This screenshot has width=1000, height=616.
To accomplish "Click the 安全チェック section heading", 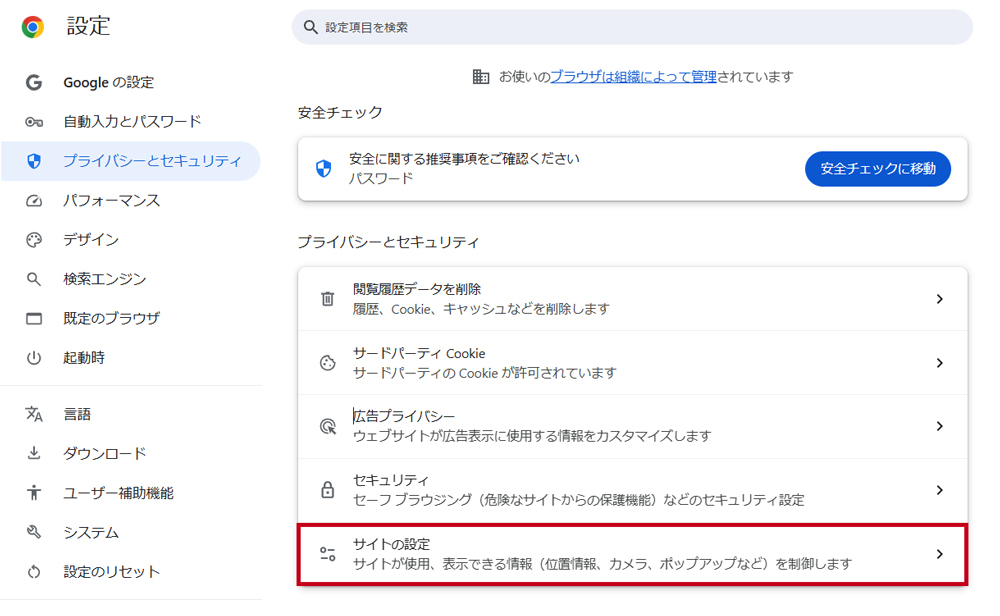I will pos(340,113).
